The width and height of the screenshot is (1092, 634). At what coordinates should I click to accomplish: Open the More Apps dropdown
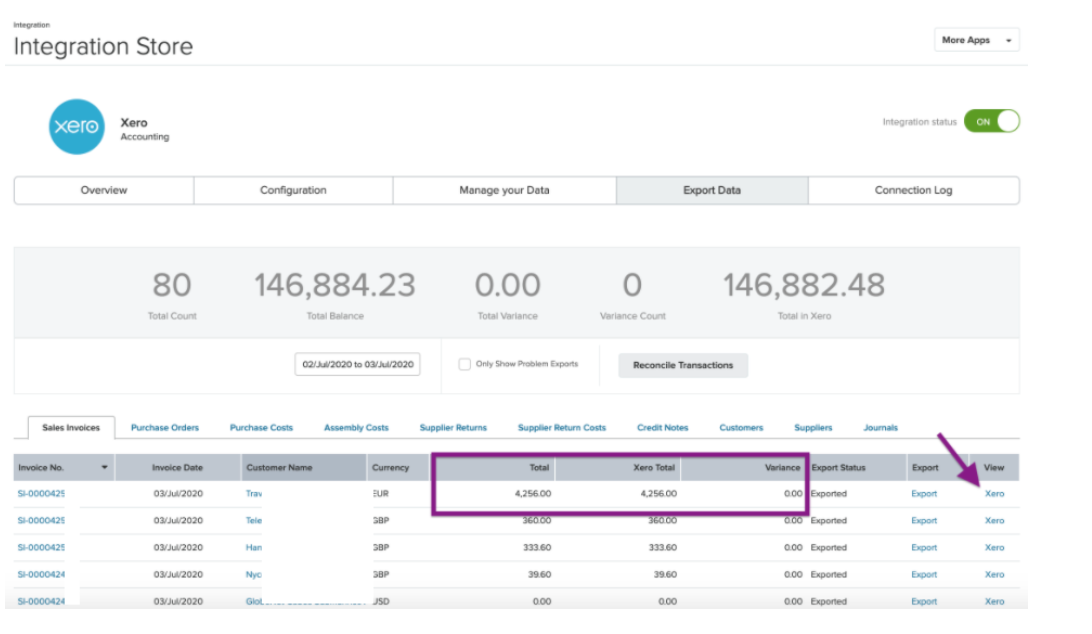pyautogui.click(x=976, y=40)
